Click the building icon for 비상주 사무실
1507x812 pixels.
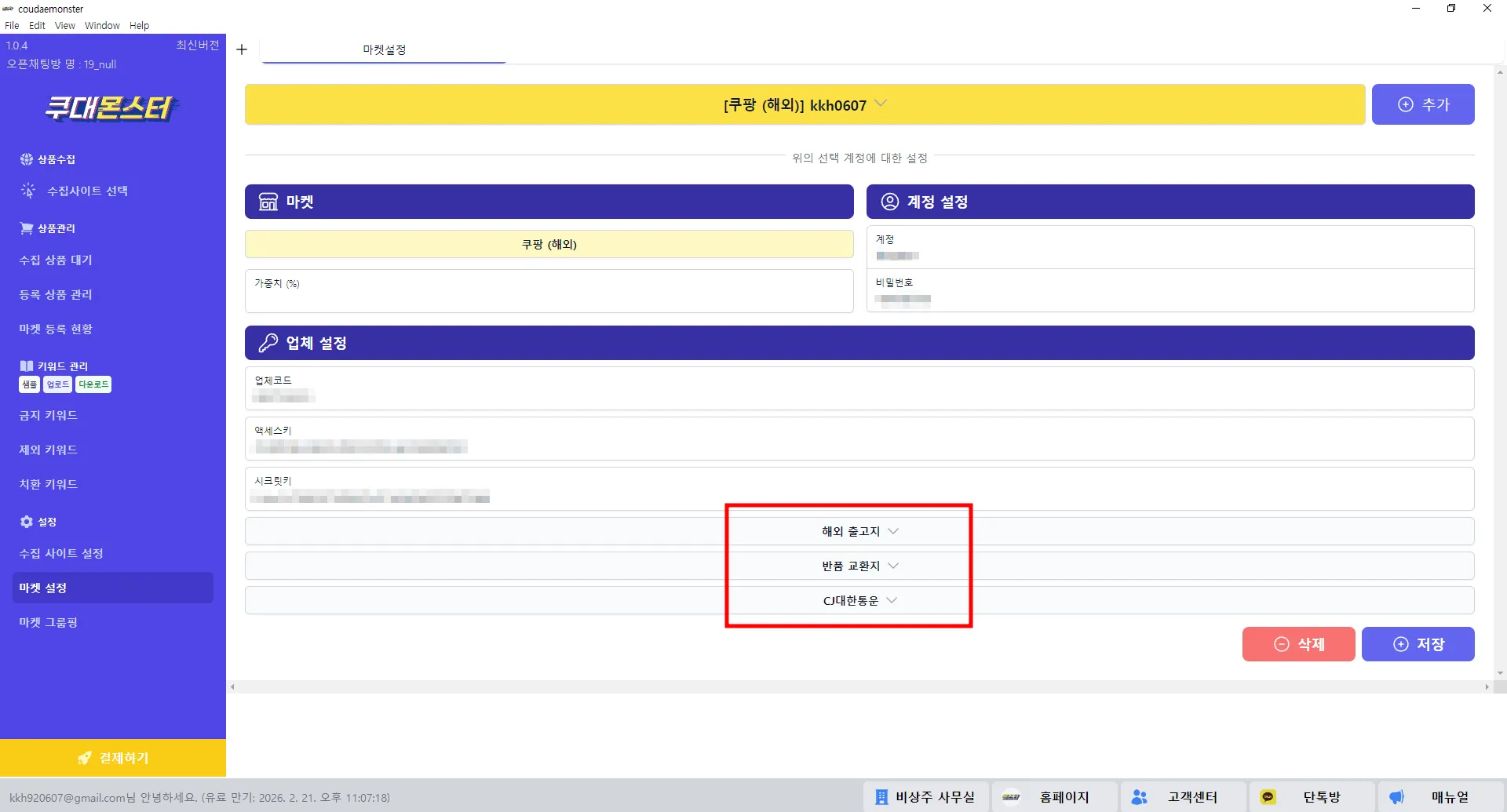881,797
